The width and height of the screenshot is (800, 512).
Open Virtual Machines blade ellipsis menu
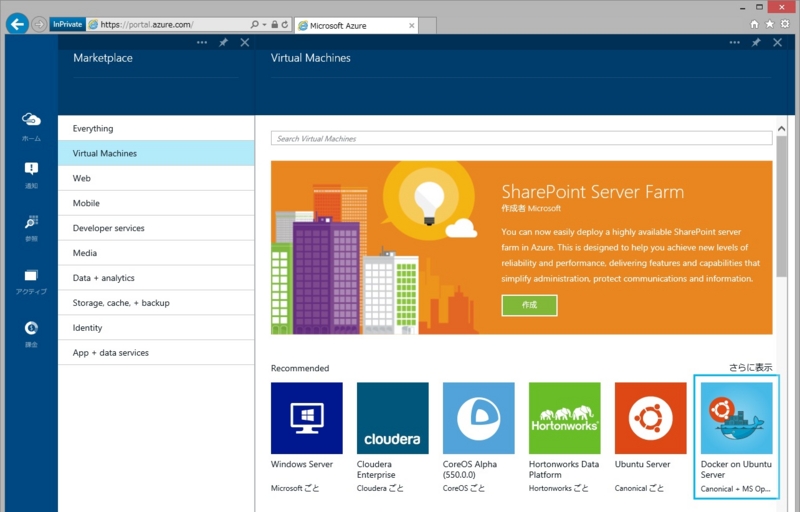[x=735, y=42]
